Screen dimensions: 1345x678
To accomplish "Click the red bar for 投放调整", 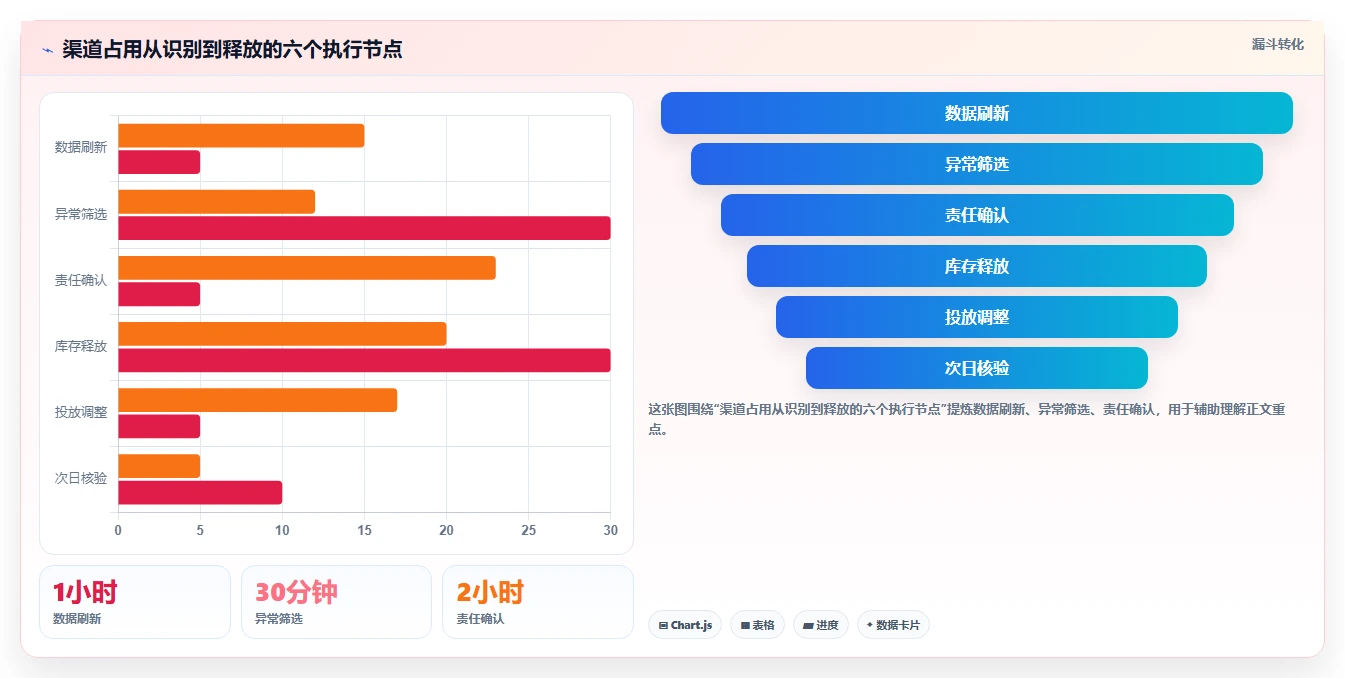I will click(x=159, y=426).
